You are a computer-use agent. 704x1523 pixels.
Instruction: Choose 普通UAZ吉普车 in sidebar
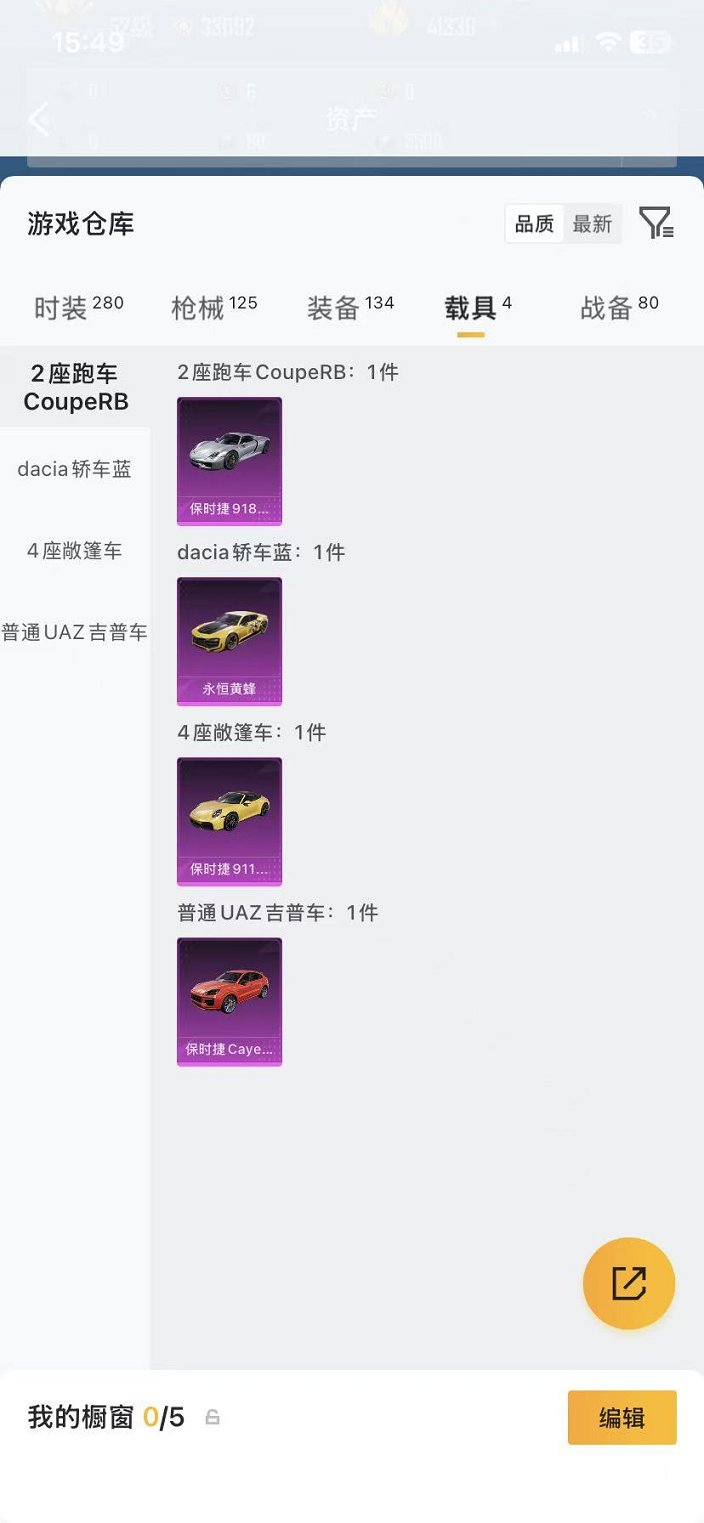(75, 633)
